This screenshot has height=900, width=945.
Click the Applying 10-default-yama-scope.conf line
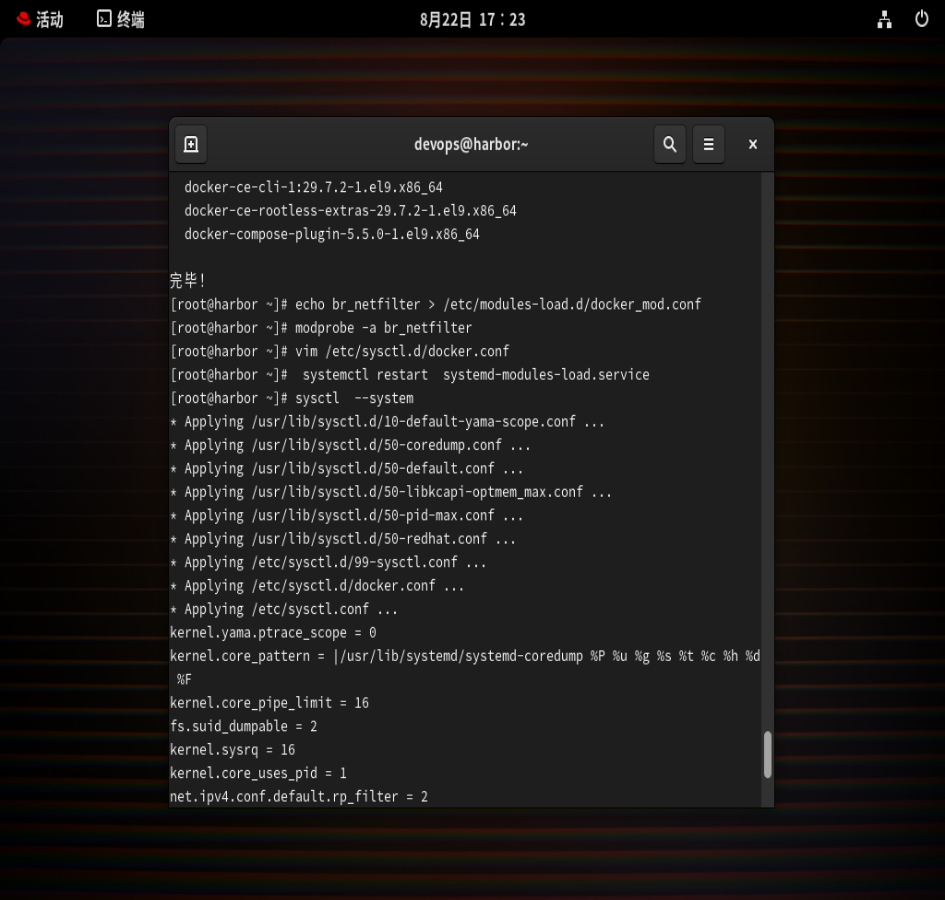point(387,422)
